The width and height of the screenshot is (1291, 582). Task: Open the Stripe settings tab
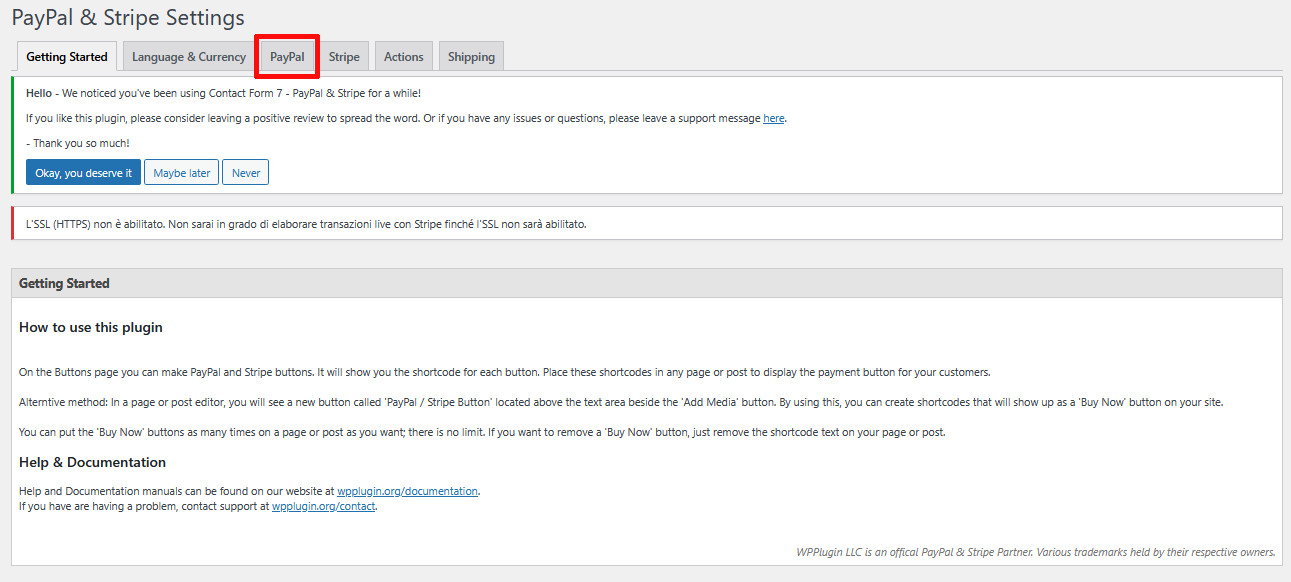pyautogui.click(x=343, y=56)
